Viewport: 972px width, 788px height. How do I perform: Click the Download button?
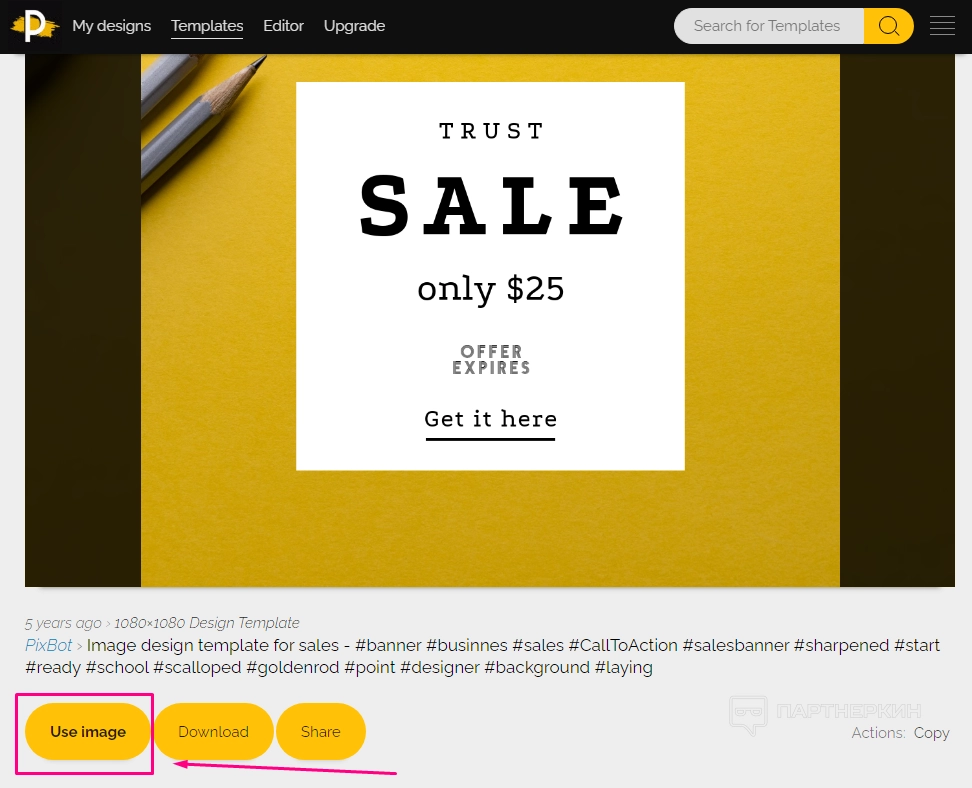213,732
